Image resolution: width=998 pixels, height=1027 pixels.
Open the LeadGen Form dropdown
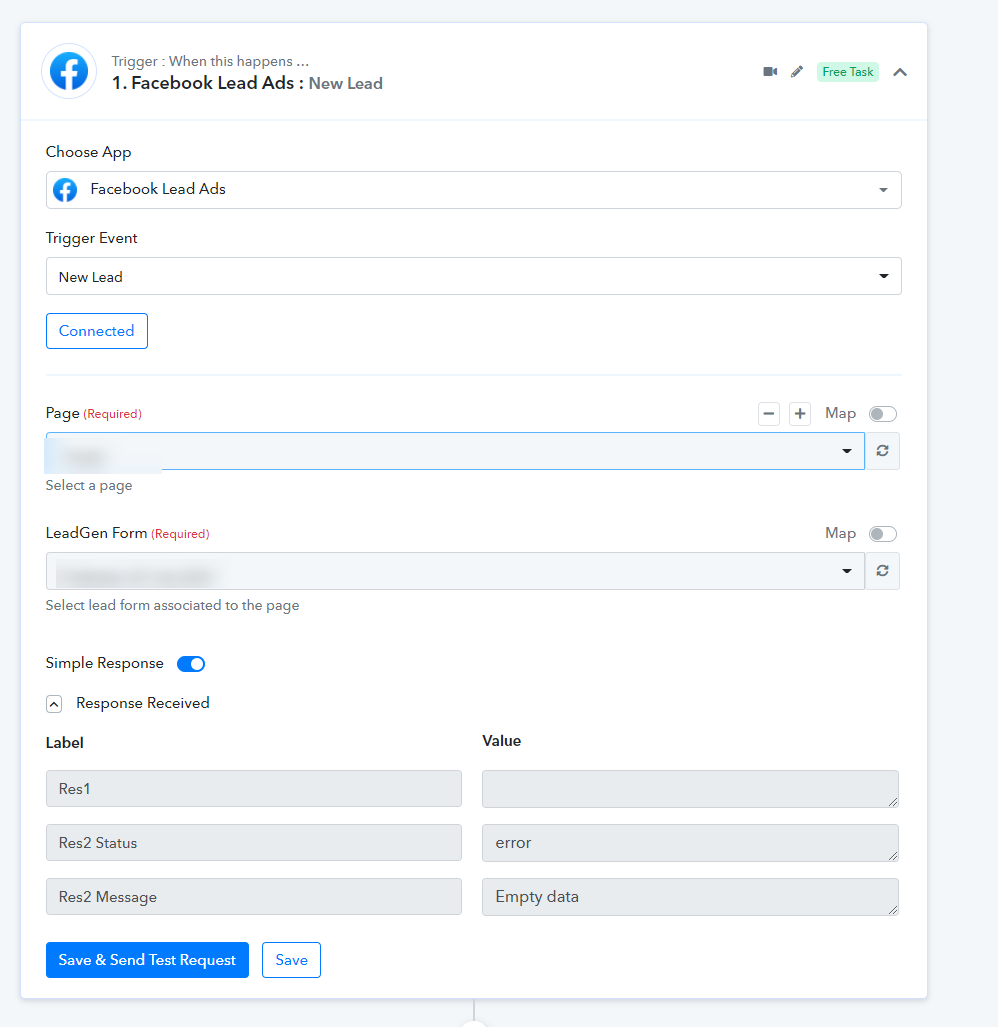[455, 571]
